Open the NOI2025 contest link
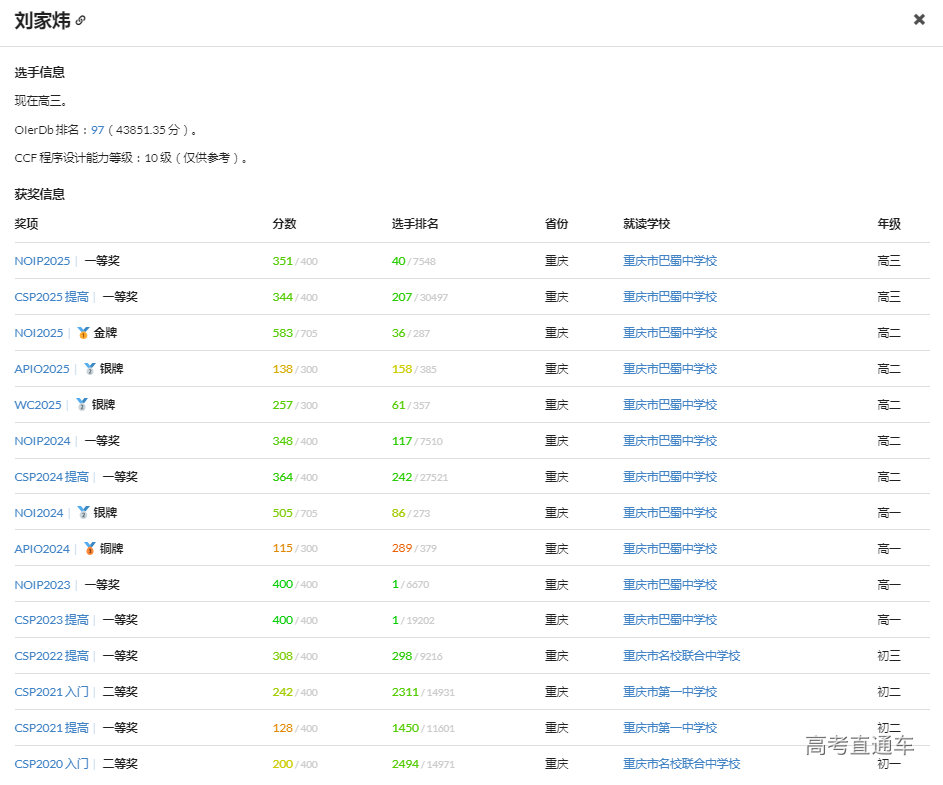The image size is (943, 785). 38,332
